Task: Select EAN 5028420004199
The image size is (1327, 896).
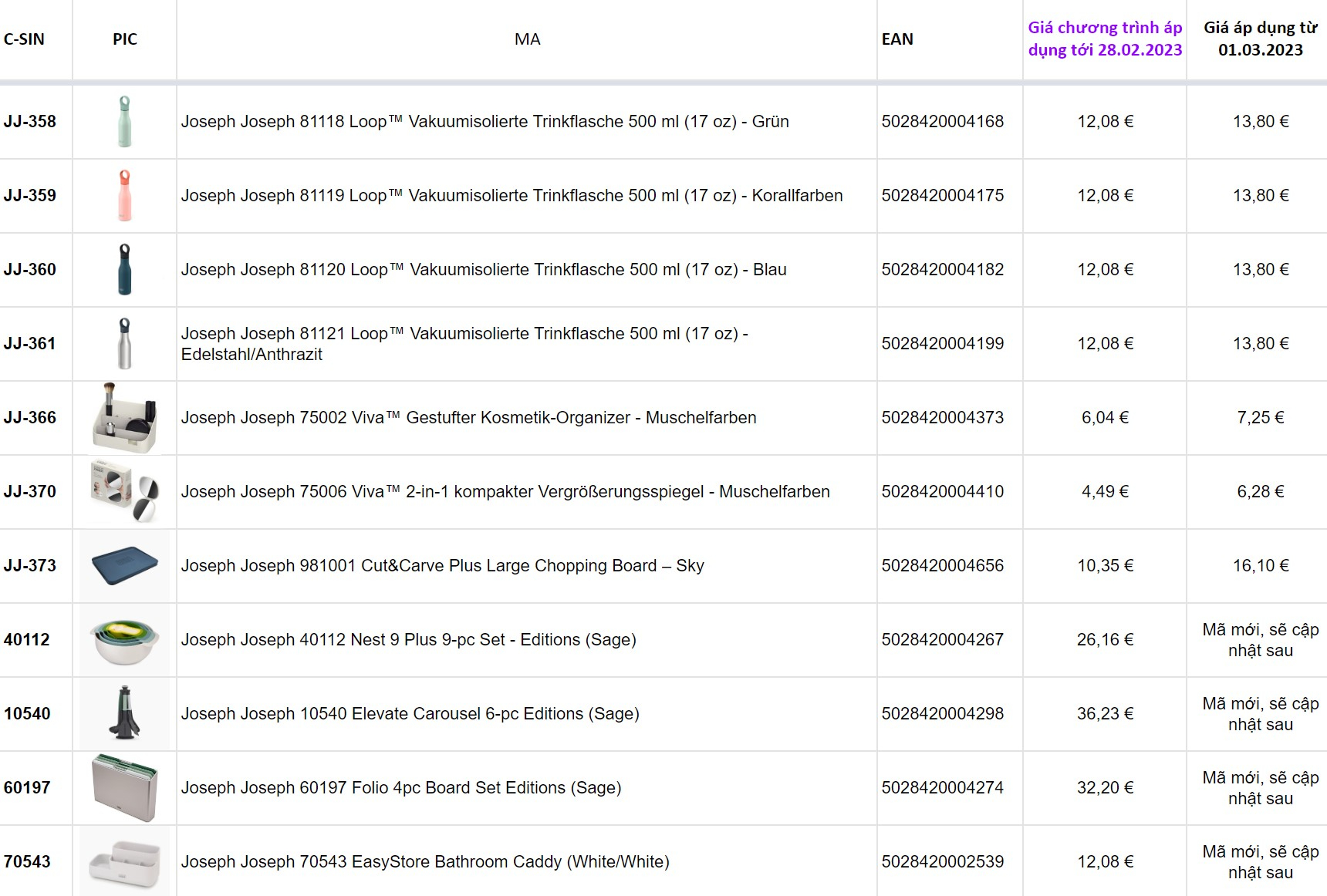Action: click(943, 343)
